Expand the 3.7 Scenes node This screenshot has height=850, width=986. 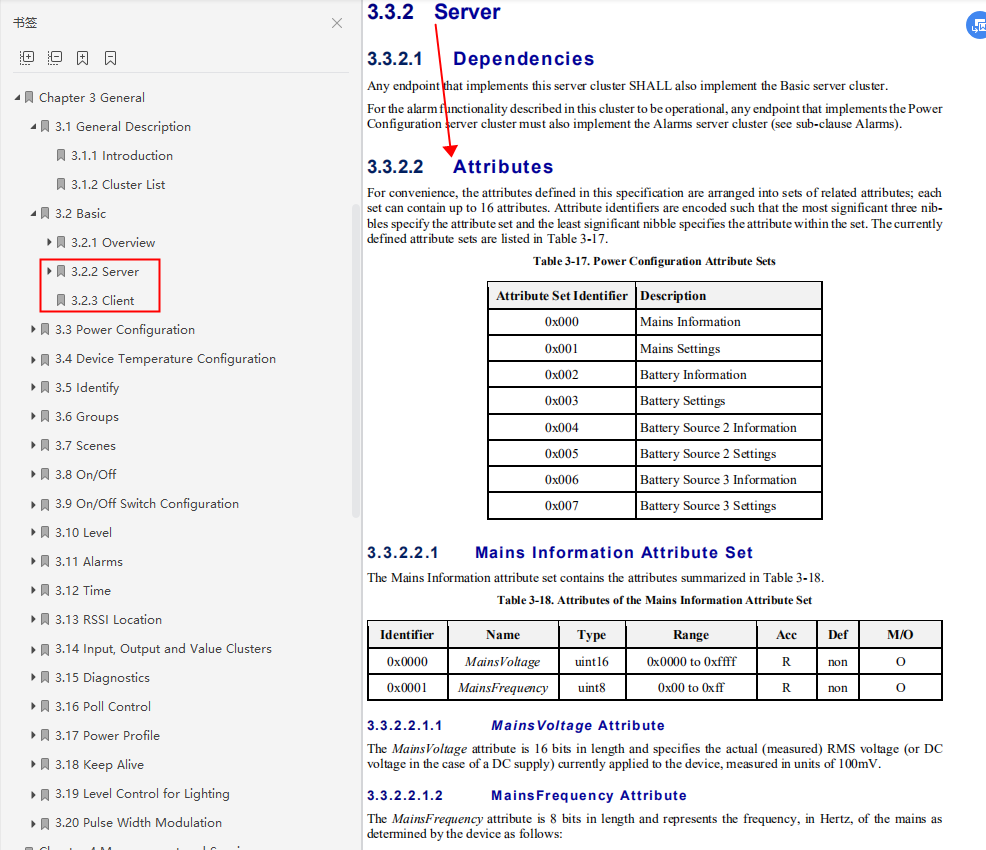coord(33,445)
